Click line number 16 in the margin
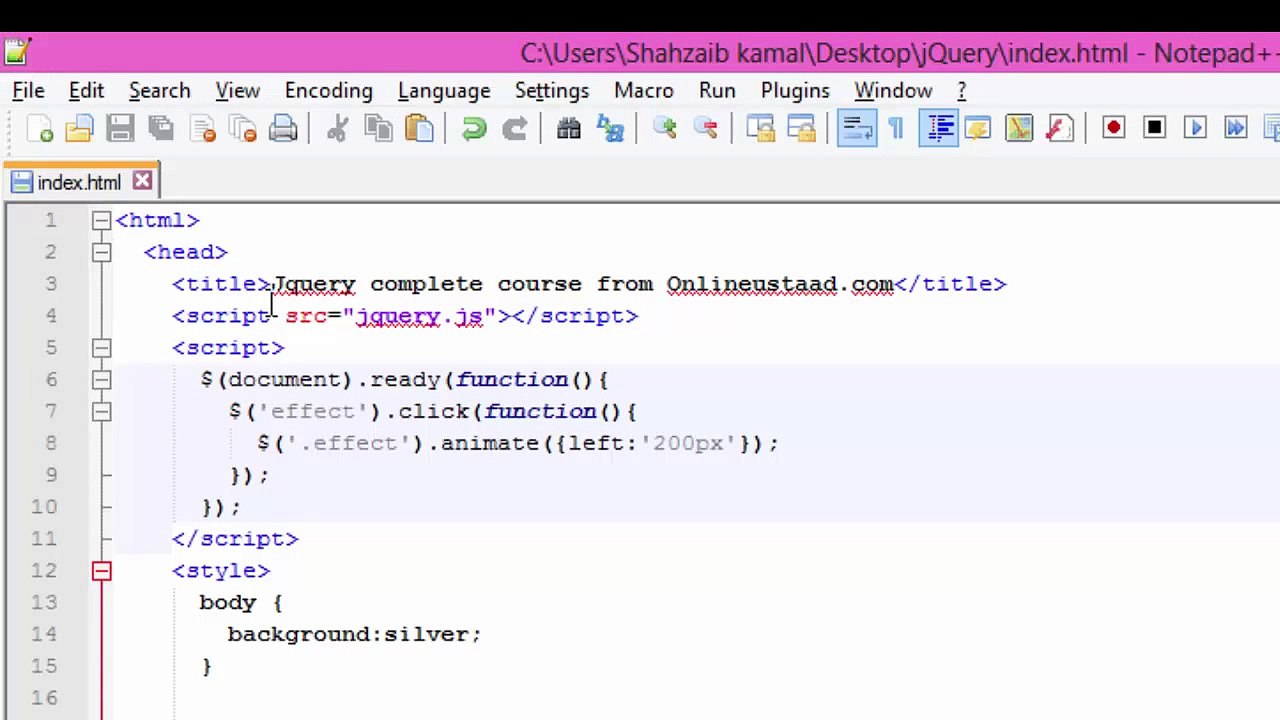 (x=43, y=698)
